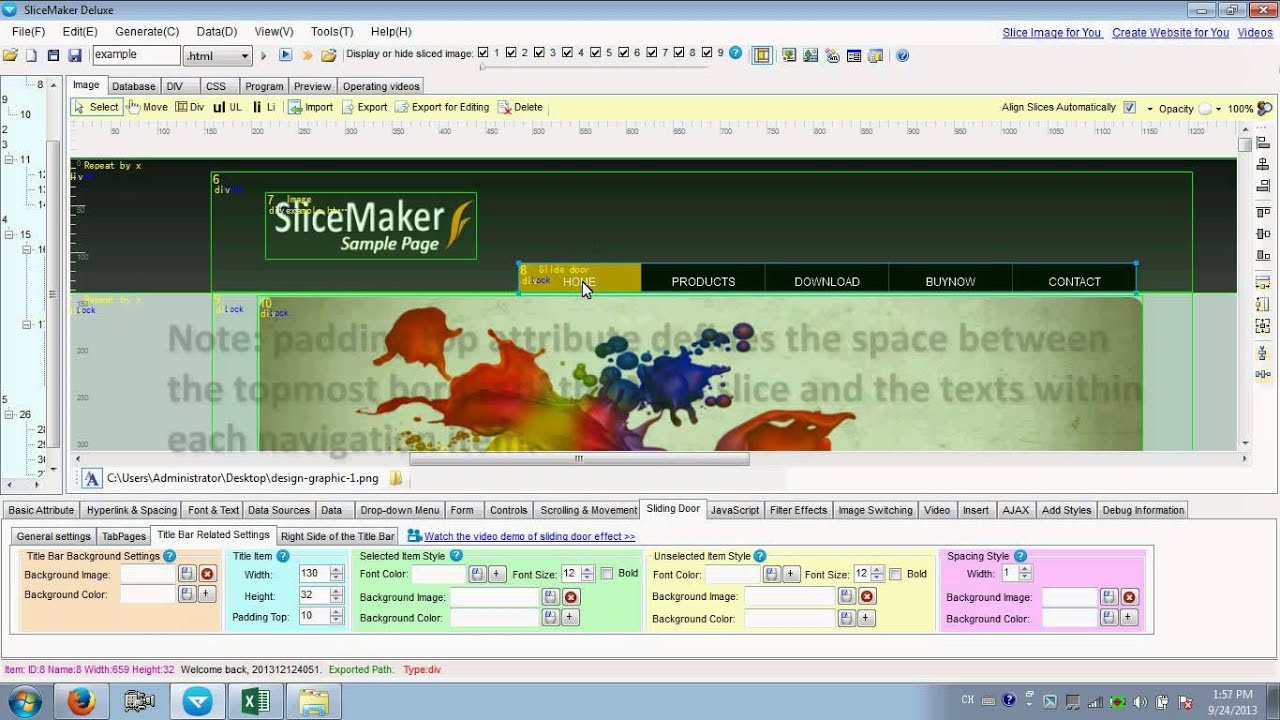Image resolution: width=1280 pixels, height=720 pixels.
Task: Toggle display of sliced image 5
Action: click(x=595, y=53)
